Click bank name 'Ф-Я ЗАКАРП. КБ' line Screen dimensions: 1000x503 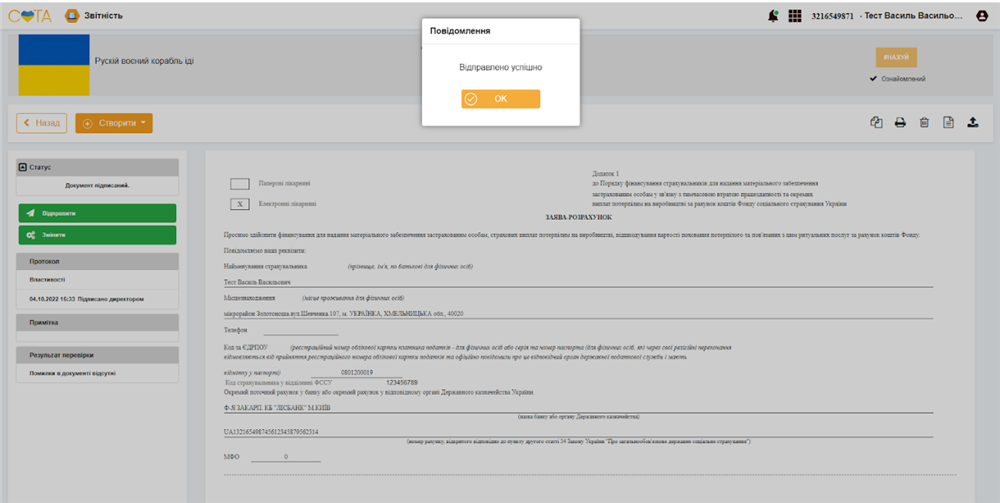click(x=277, y=408)
